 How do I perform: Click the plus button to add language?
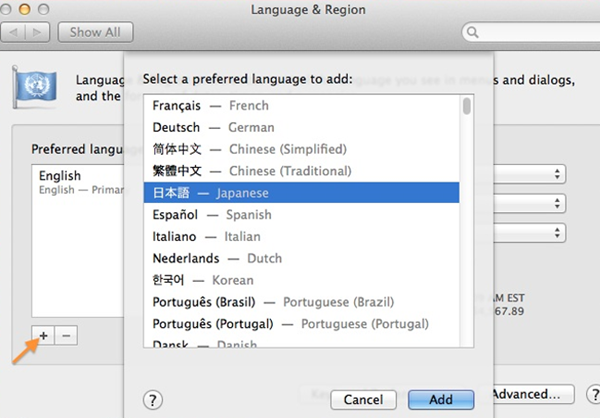pyautogui.click(x=43, y=336)
